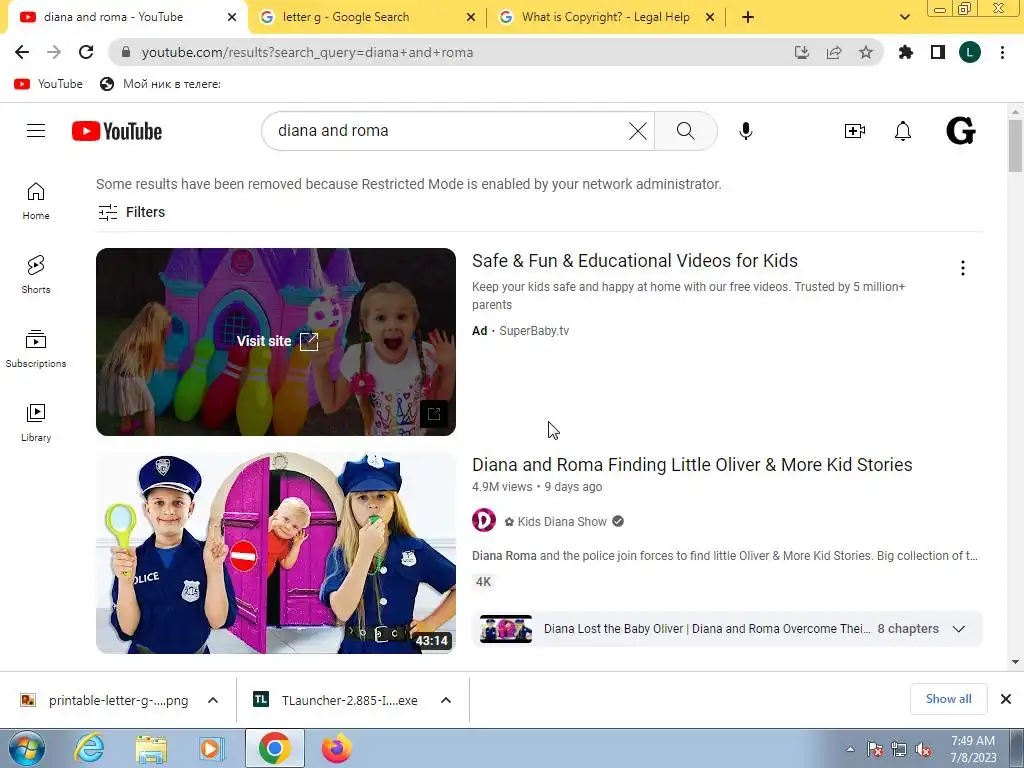Viewport: 1024px width, 768px height.
Task: Close the downloads bar
Action: [x=1006, y=699]
